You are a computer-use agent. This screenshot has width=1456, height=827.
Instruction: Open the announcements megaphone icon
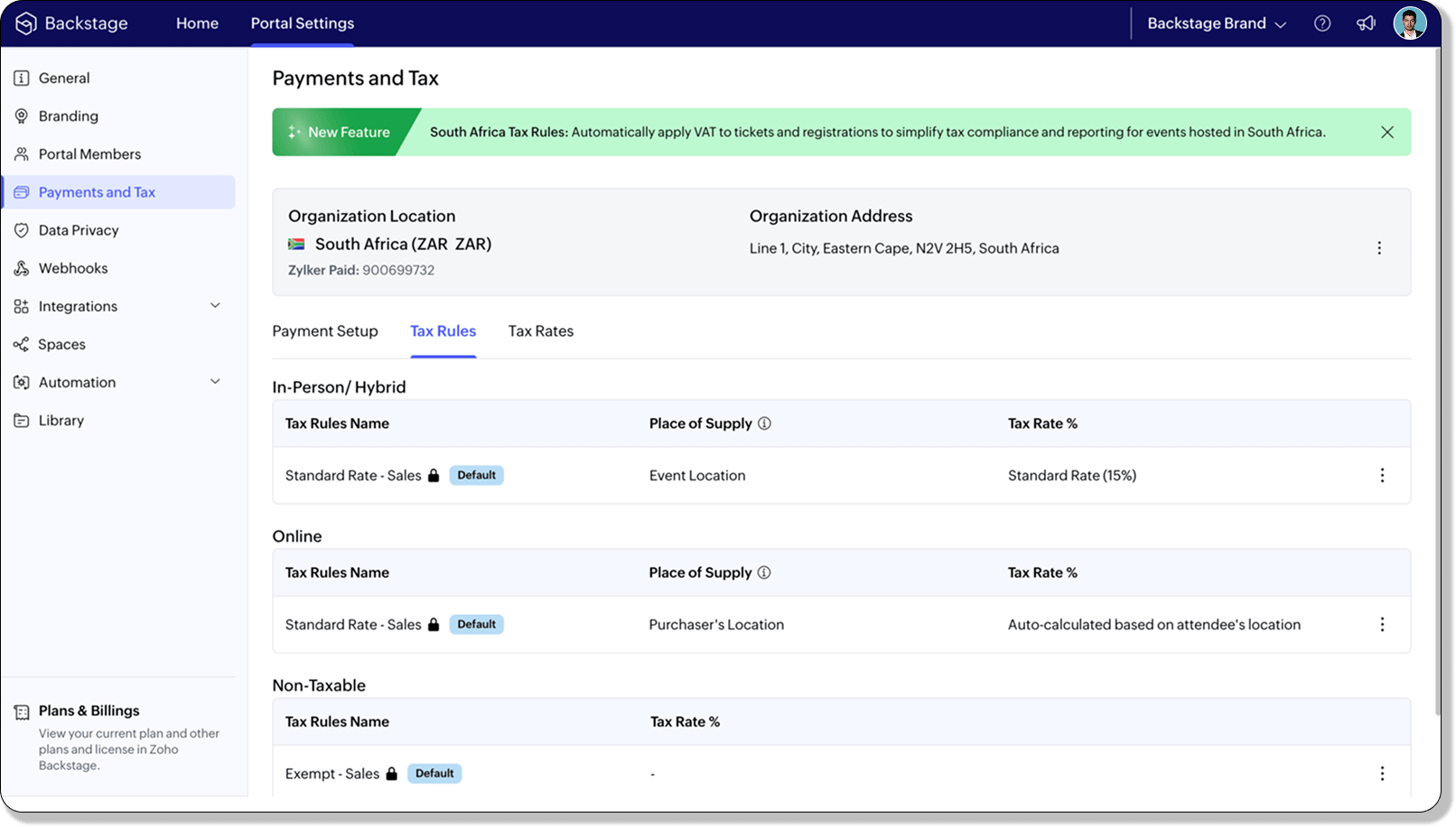1366,23
